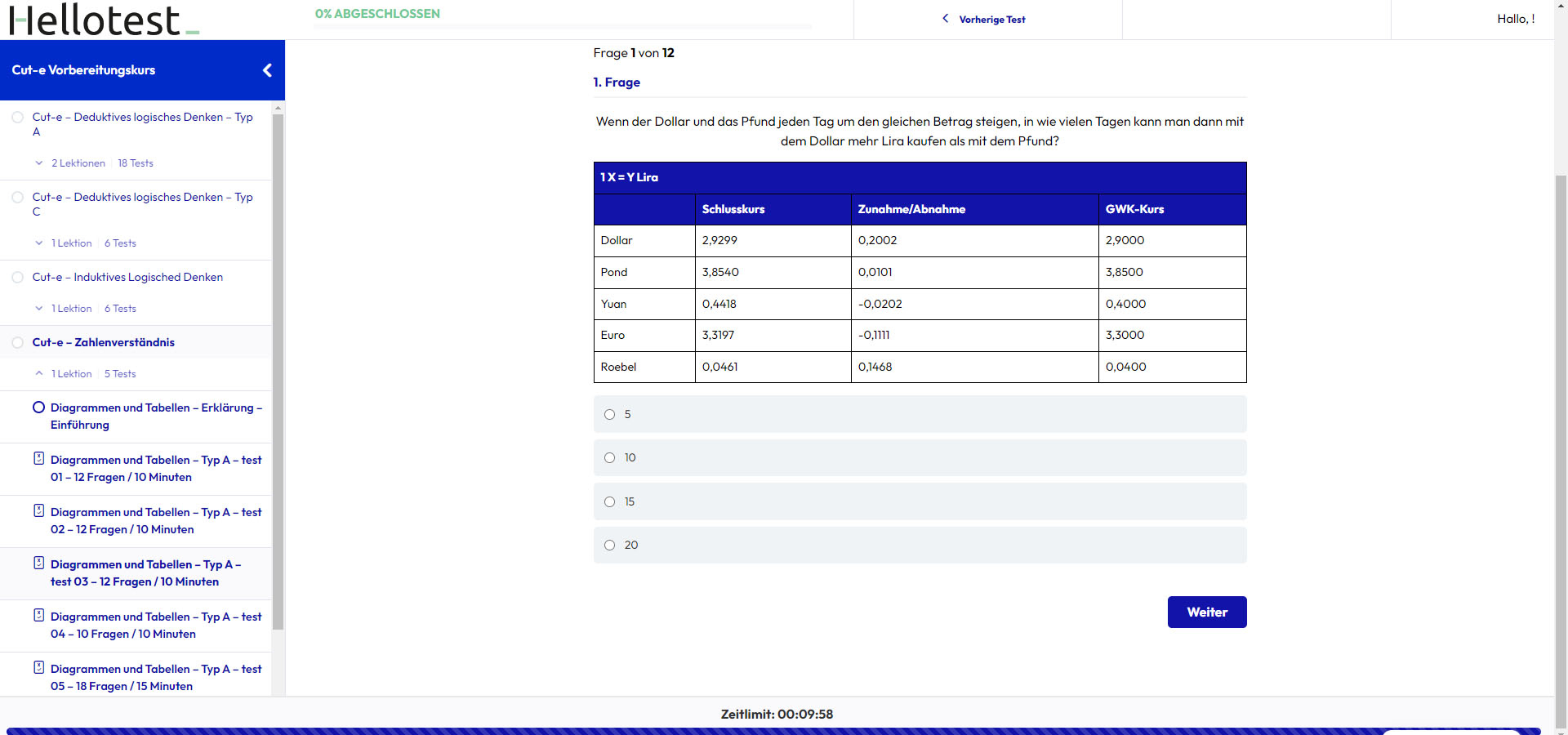Click the Pond Schlusskurs value 3,8540
The height and width of the screenshot is (735, 1568).
(x=720, y=273)
